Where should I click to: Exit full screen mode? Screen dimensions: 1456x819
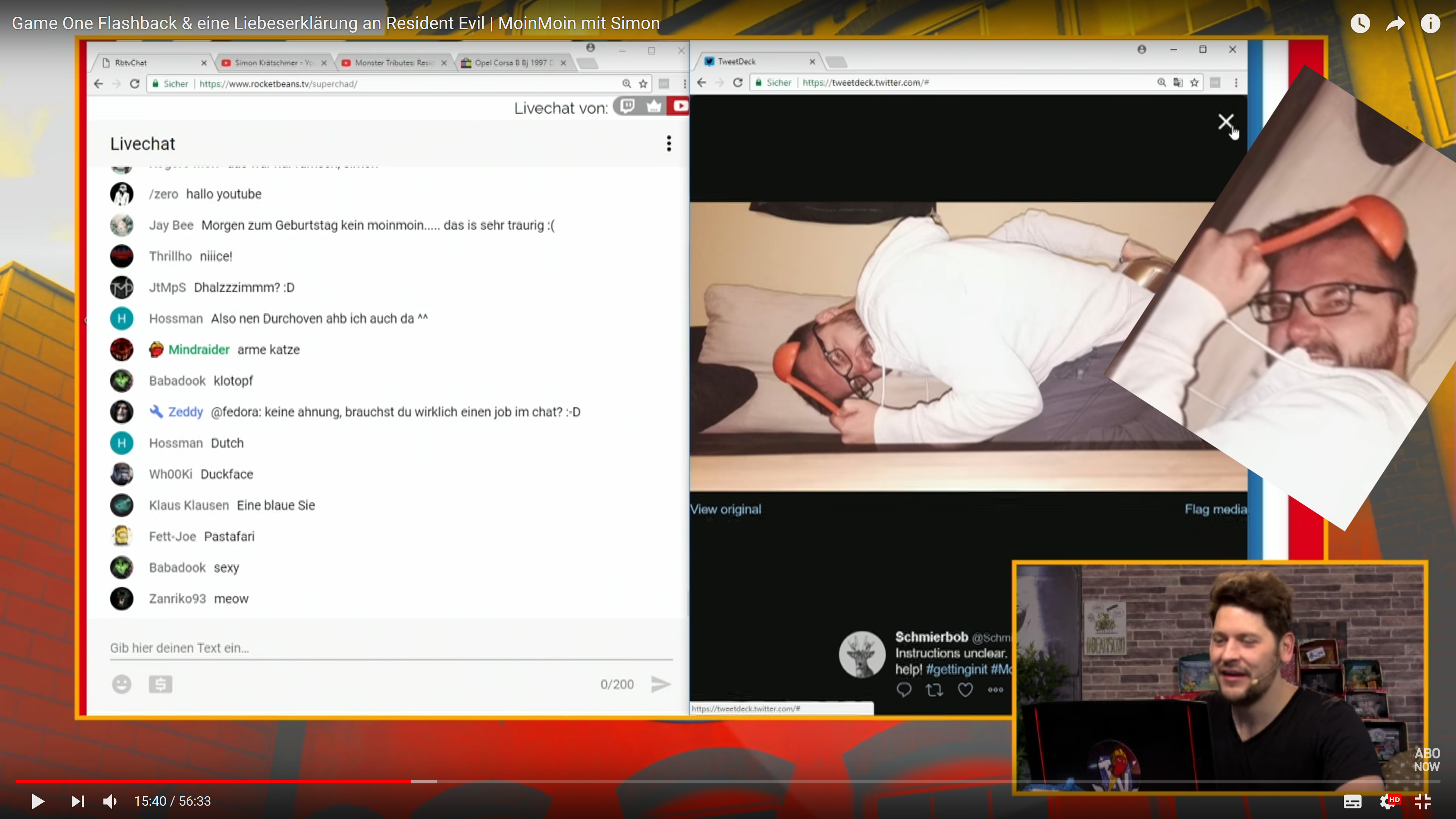[x=1422, y=802]
